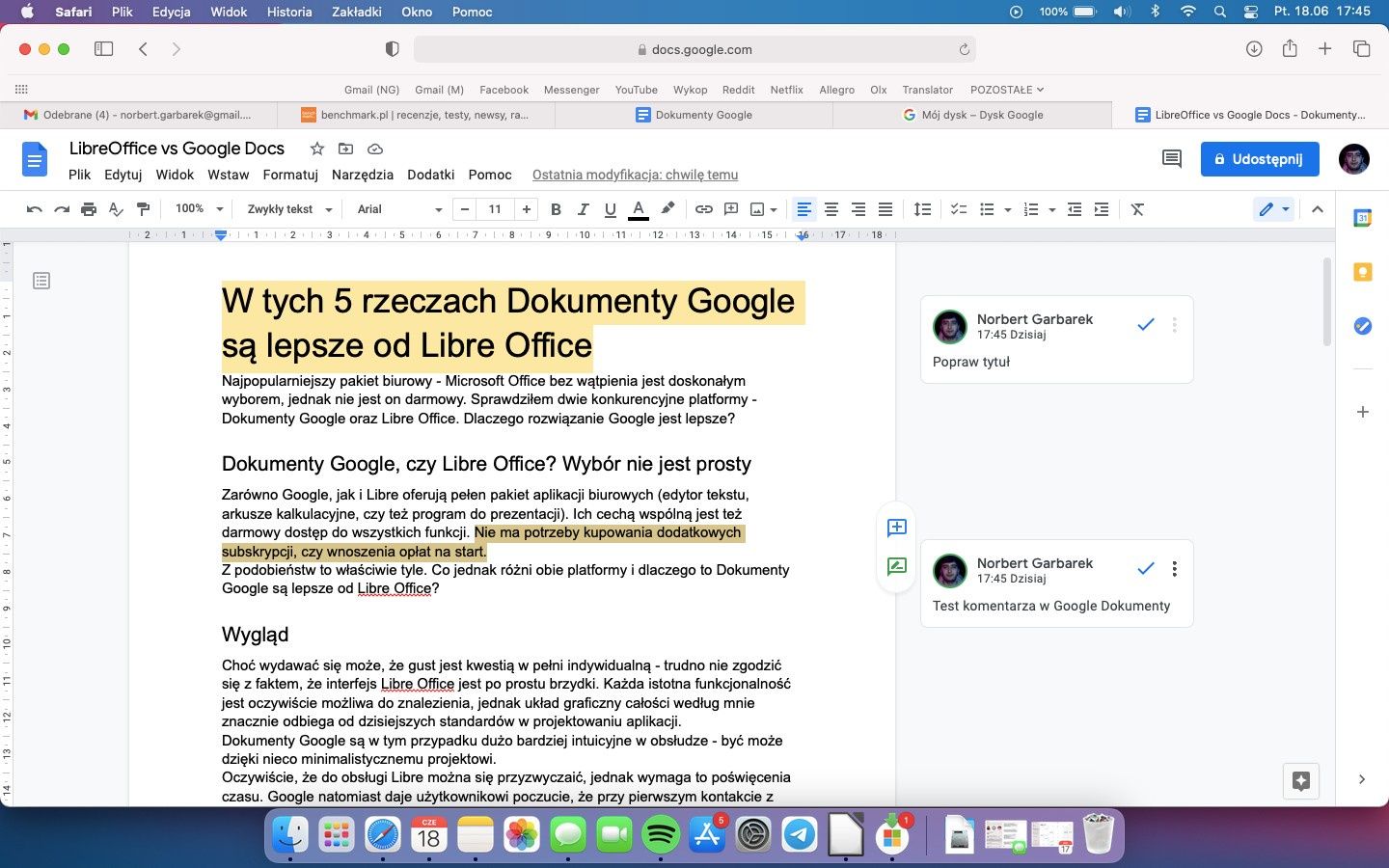Viewport: 1389px width, 868px height.
Task: Toggle underline formatting
Action: point(610,209)
